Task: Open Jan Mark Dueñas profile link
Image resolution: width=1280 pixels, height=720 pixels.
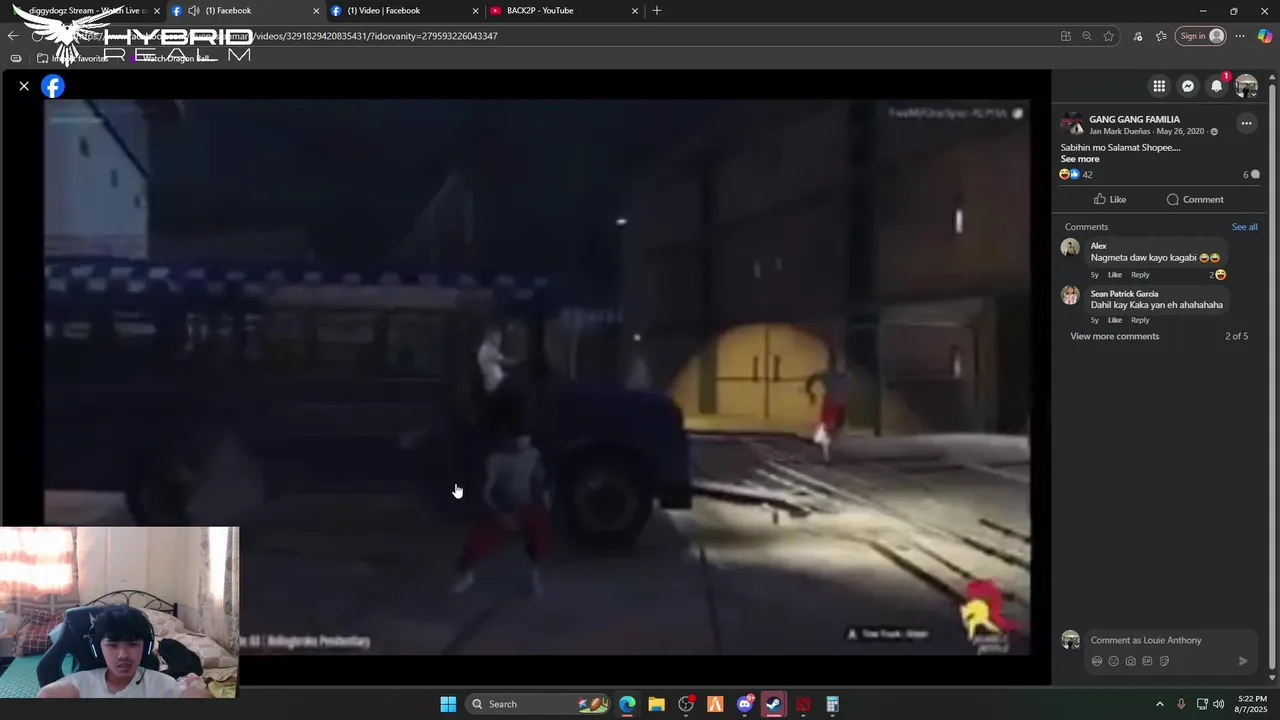Action: point(1119,131)
